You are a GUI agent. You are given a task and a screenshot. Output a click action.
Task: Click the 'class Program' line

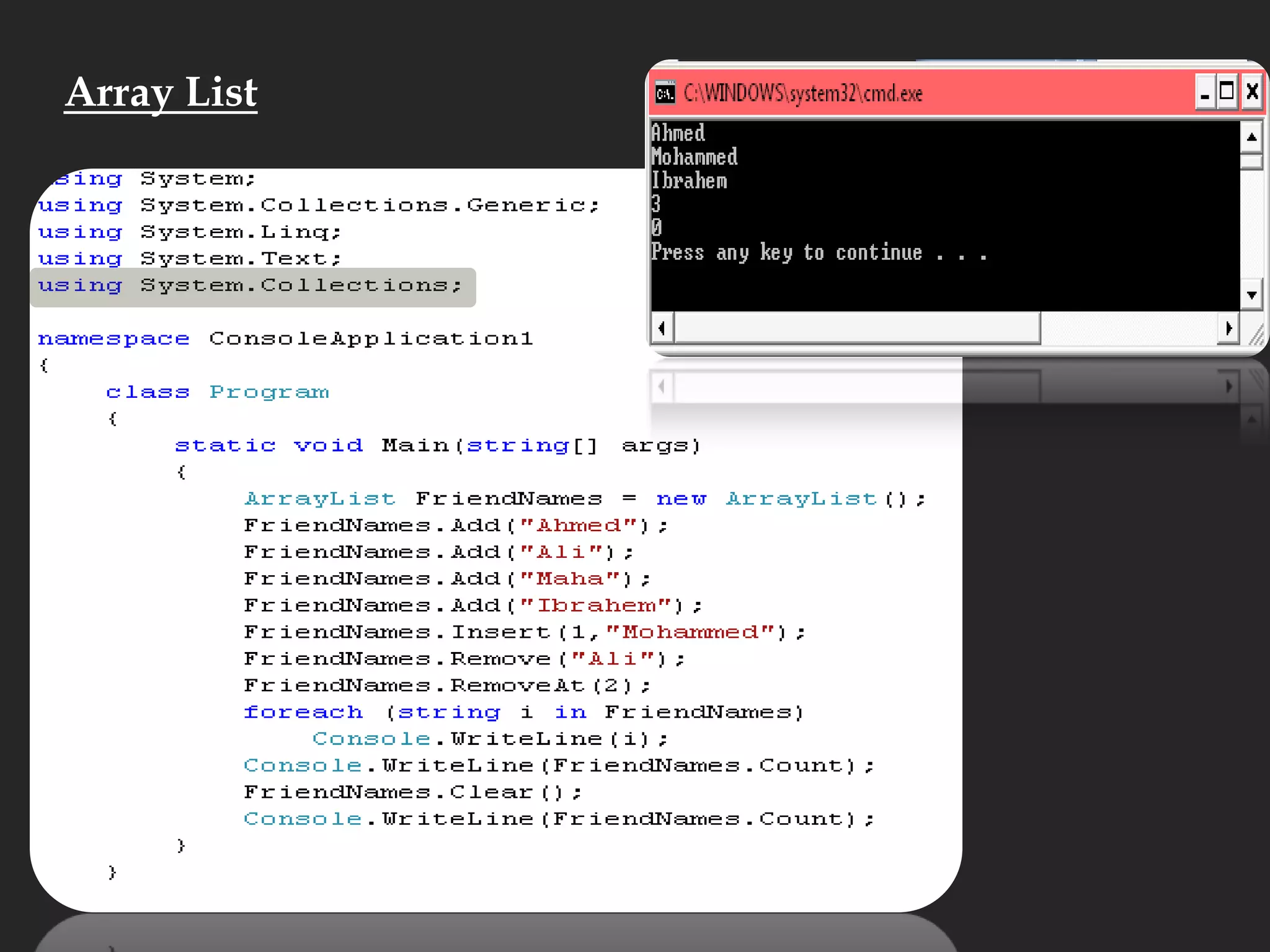point(218,392)
